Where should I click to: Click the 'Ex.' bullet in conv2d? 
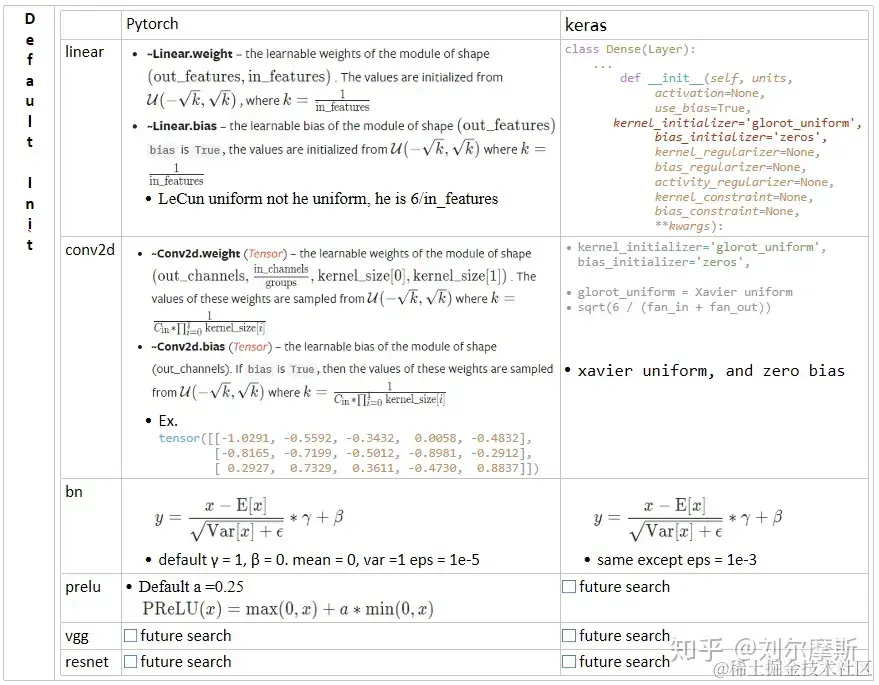(x=168, y=420)
